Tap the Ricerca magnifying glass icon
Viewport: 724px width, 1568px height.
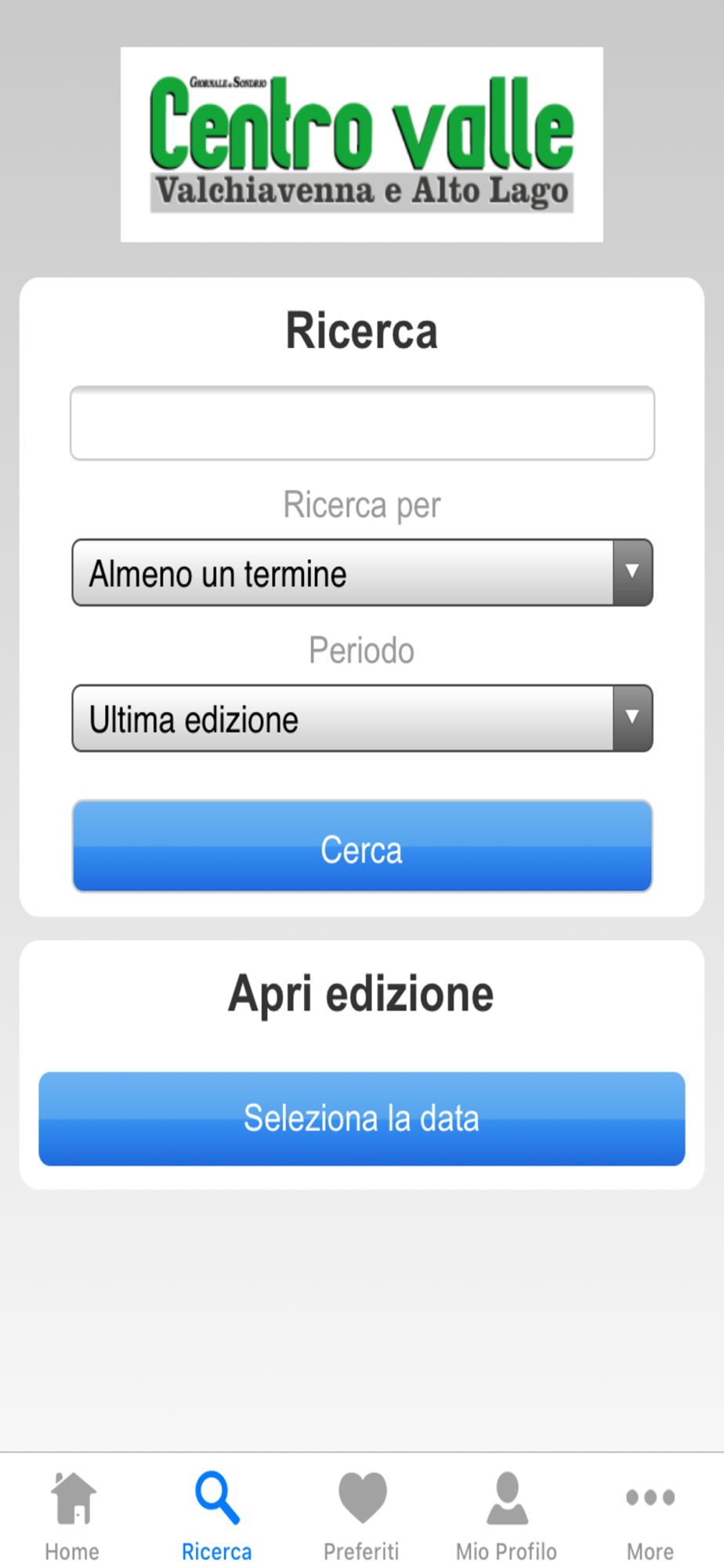tap(217, 1497)
